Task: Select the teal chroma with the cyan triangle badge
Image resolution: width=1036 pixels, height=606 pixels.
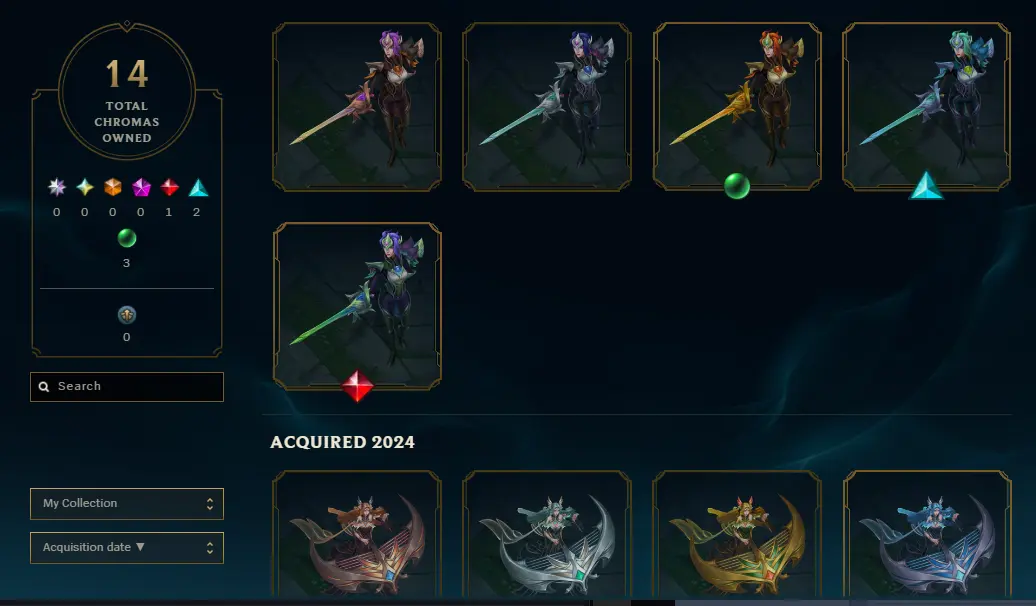Action: (926, 107)
